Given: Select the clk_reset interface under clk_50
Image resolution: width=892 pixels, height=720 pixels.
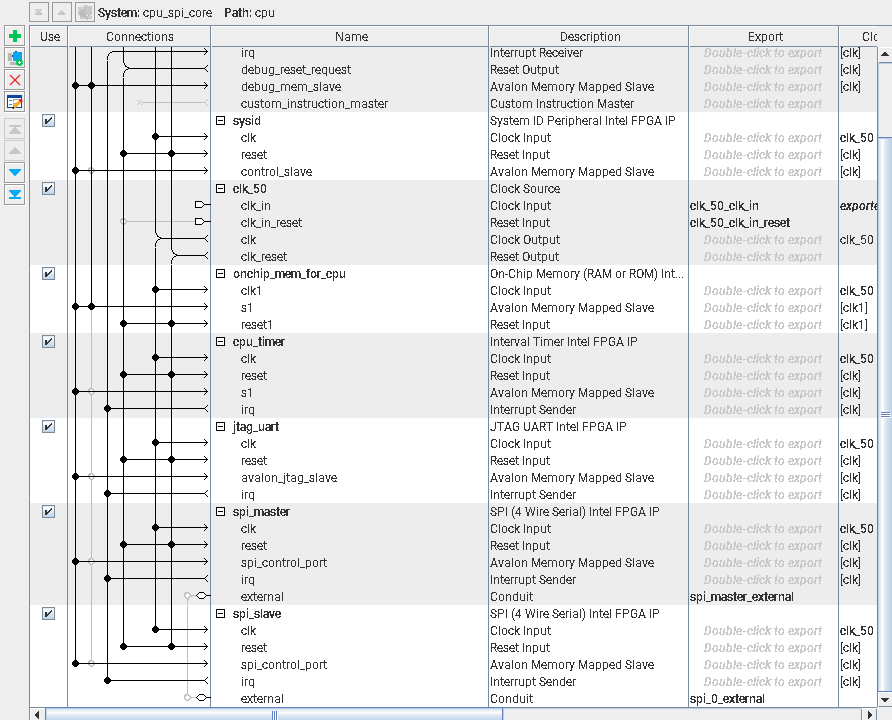Looking at the screenshot, I should [x=263, y=257].
